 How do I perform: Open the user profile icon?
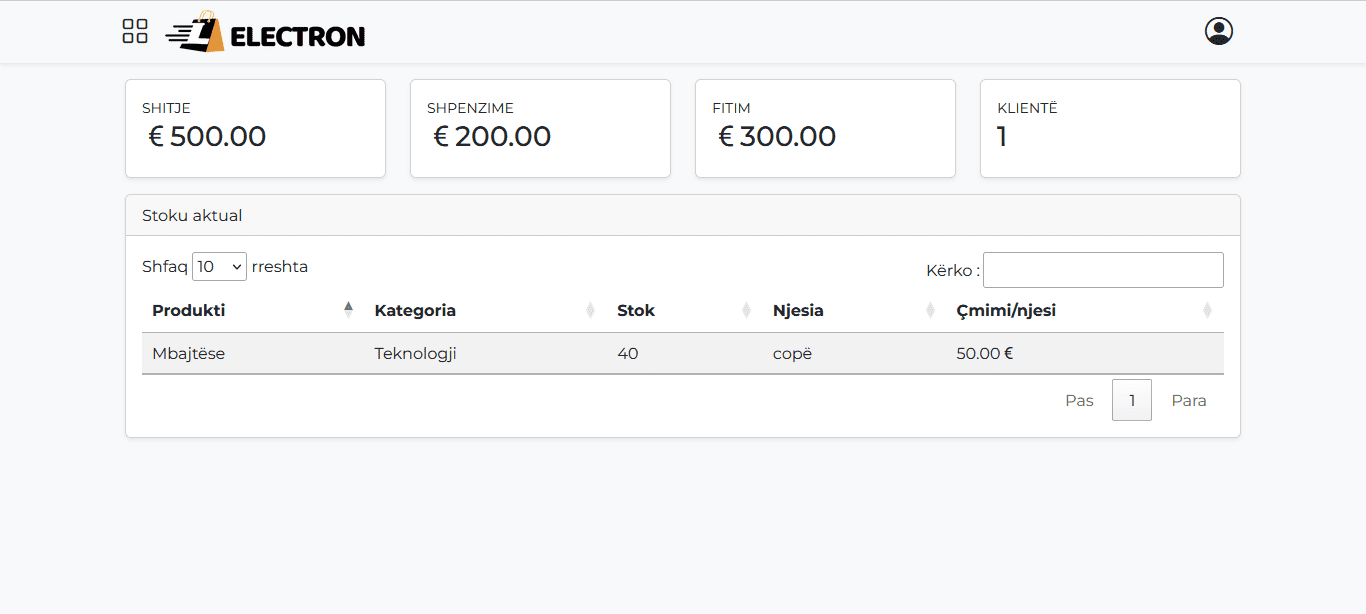(x=1218, y=31)
